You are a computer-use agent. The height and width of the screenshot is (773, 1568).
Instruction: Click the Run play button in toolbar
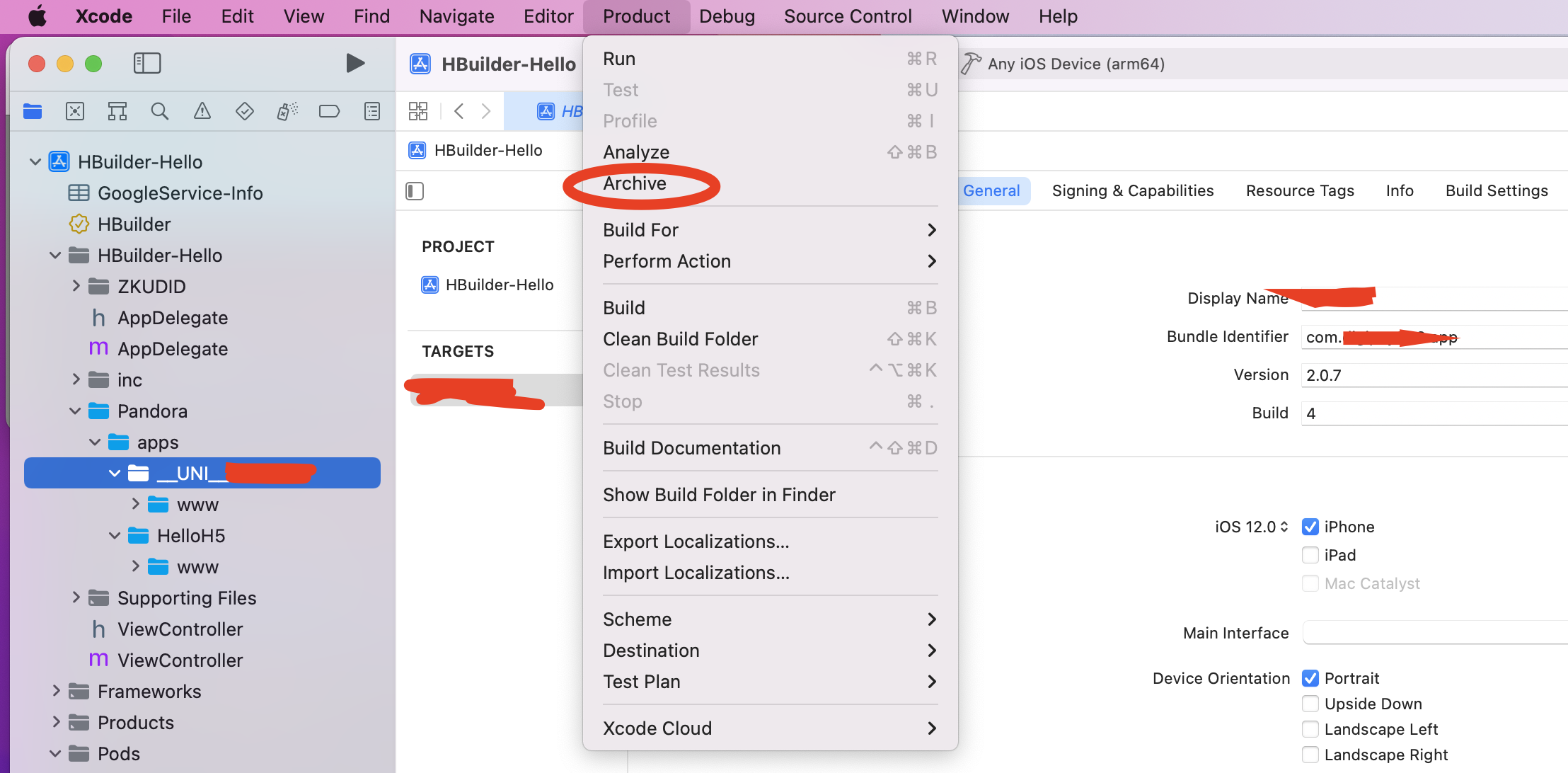coord(355,63)
